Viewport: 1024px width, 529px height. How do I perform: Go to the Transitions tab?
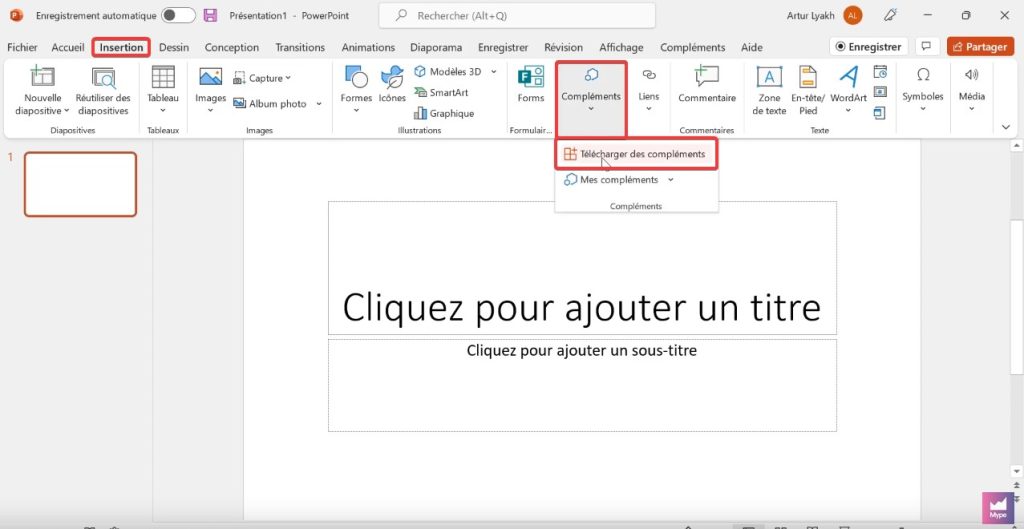pyautogui.click(x=300, y=47)
